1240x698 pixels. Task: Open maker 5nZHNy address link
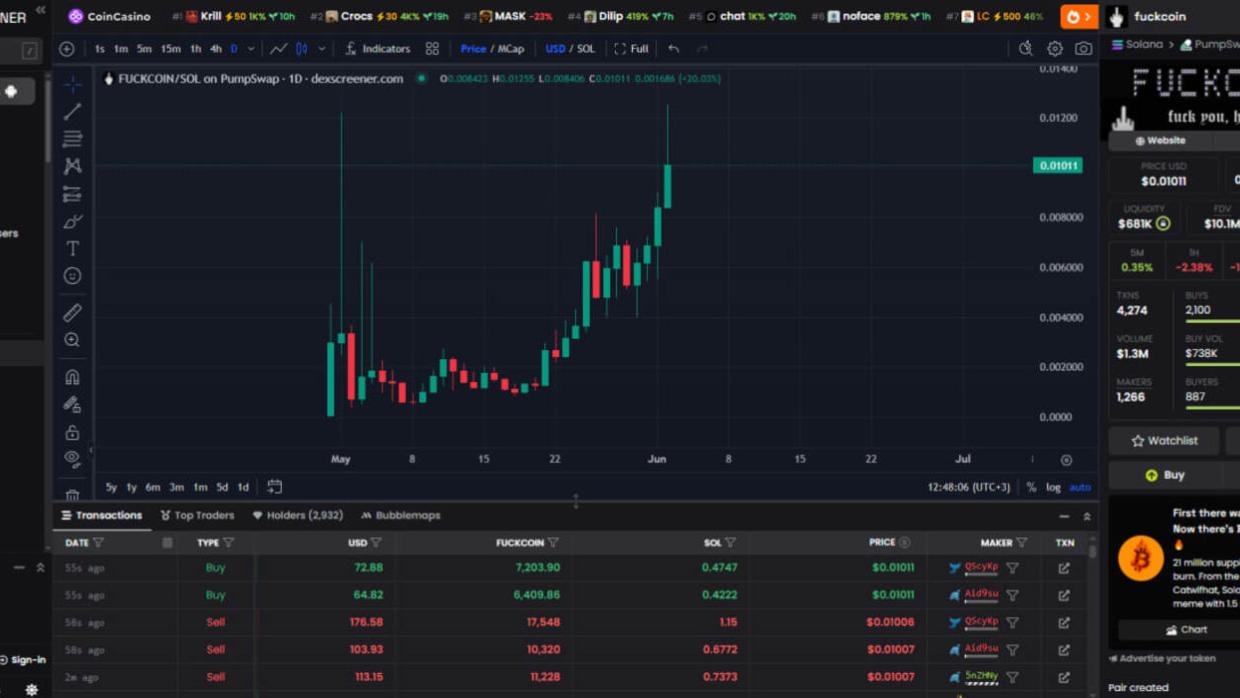coord(981,677)
